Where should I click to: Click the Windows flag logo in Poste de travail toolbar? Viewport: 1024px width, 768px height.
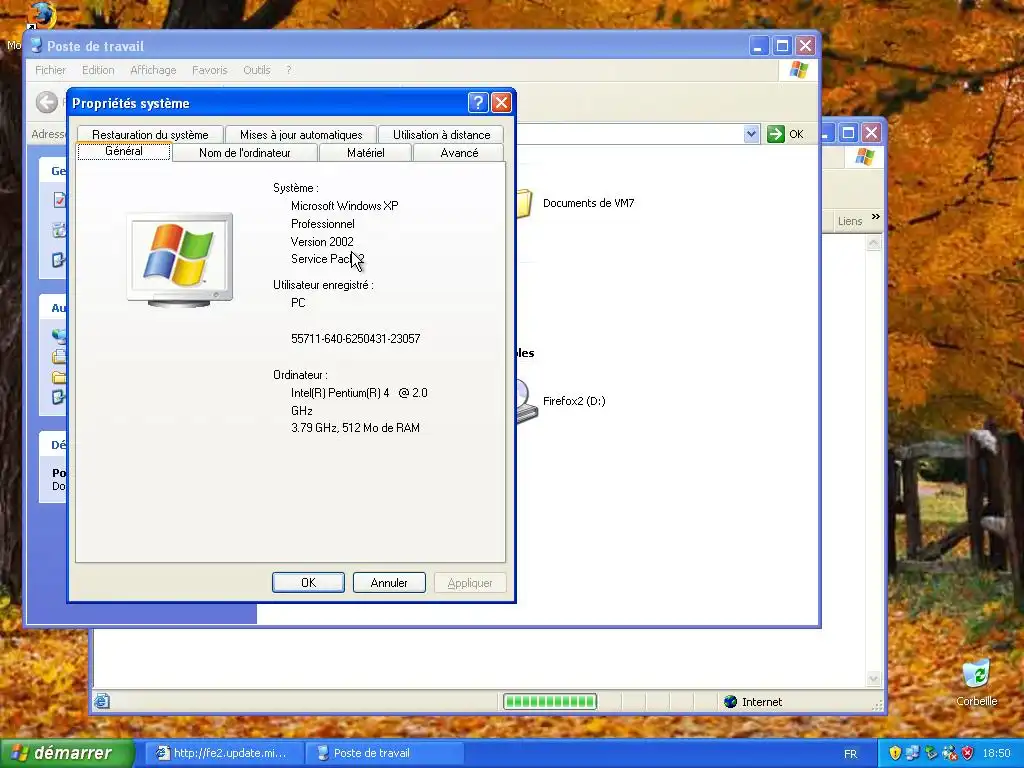(798, 70)
